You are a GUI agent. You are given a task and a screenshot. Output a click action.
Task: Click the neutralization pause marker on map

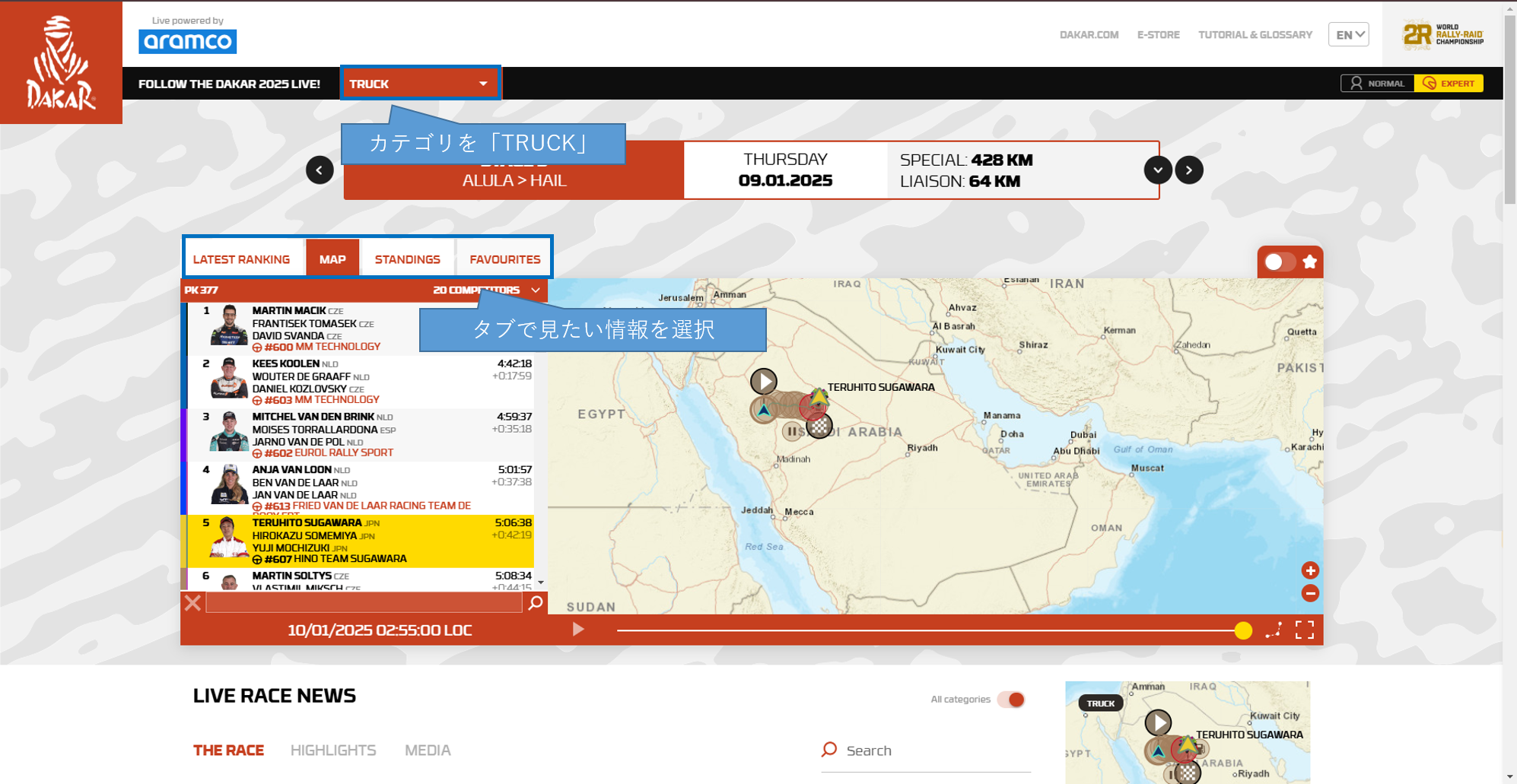coord(792,431)
